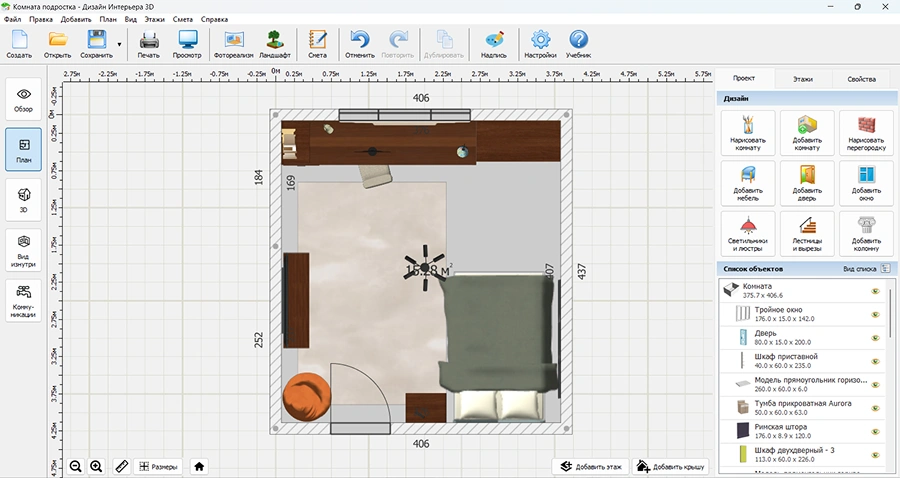Click the Добавить этаж button

590,466
